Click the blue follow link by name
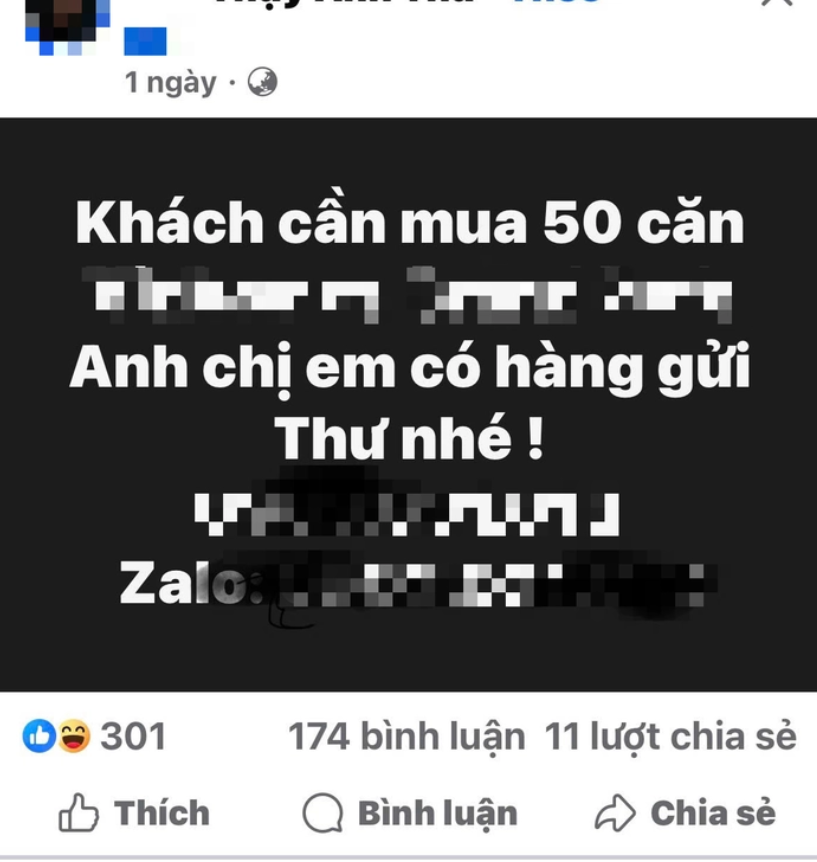The image size is (817, 862). 555,2
